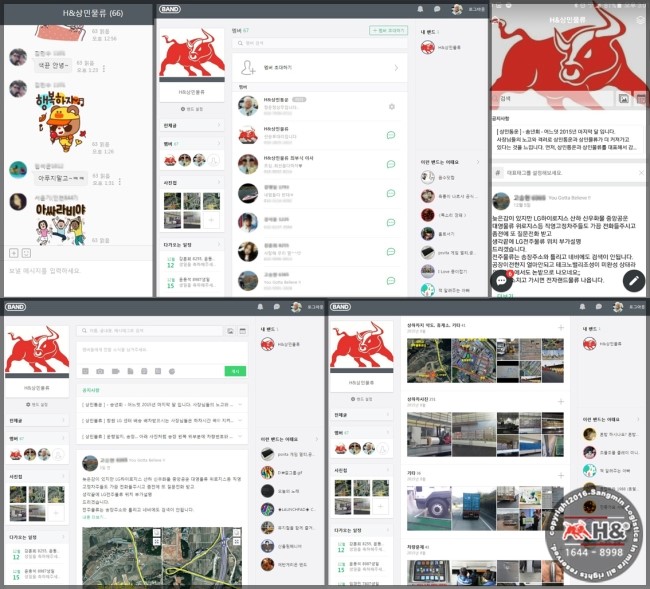This screenshot has width=650, height=589.
Task: Attach a photo using the camera icon
Action: [100, 371]
